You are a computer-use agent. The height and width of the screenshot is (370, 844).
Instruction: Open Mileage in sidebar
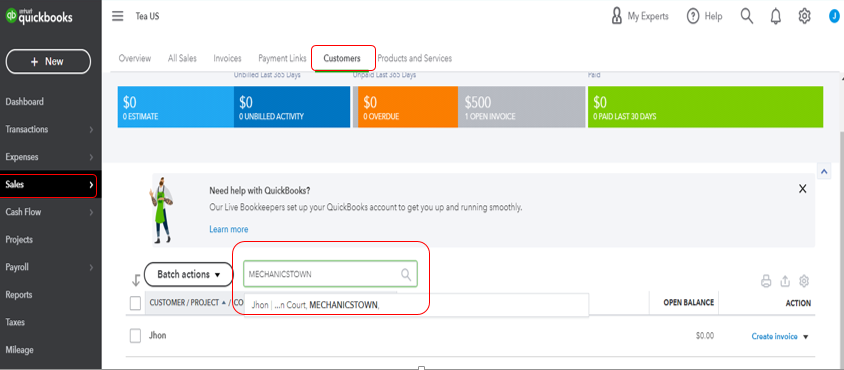click(x=19, y=350)
